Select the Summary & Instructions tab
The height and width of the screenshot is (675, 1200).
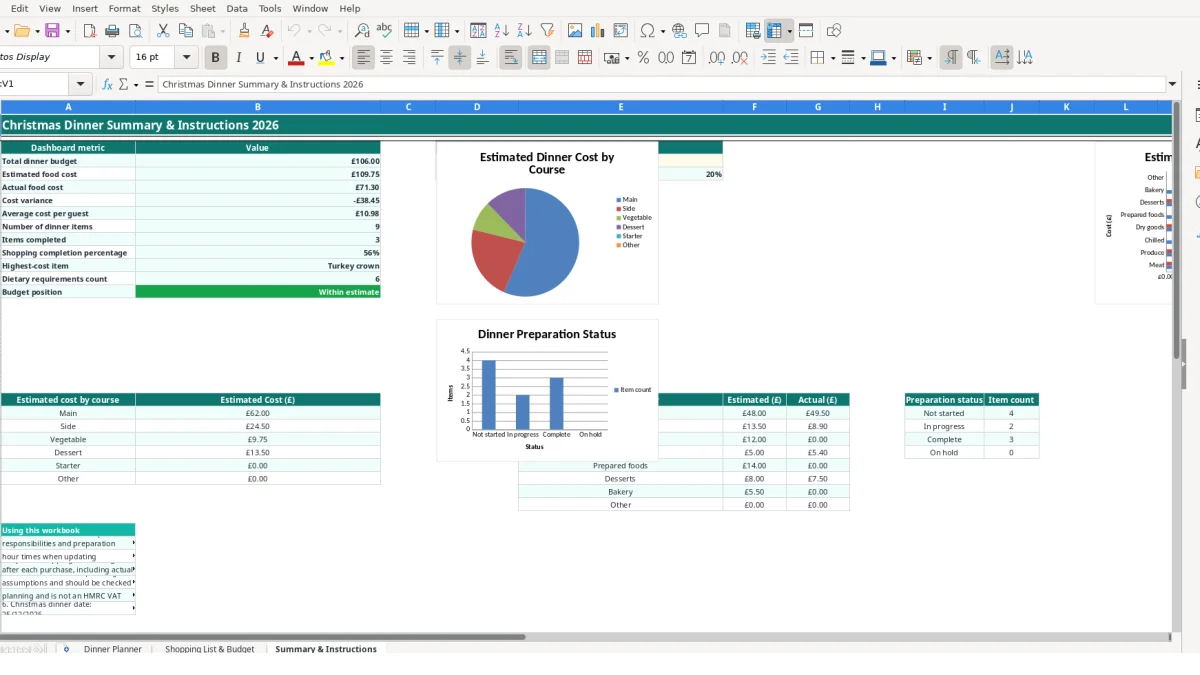pyautogui.click(x=326, y=649)
